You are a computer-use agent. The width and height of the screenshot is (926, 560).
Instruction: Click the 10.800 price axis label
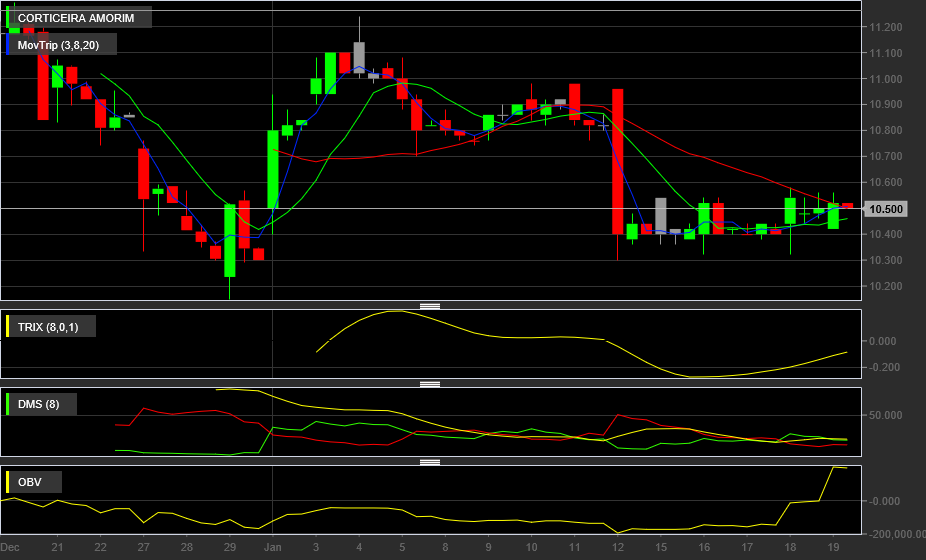coord(885,131)
